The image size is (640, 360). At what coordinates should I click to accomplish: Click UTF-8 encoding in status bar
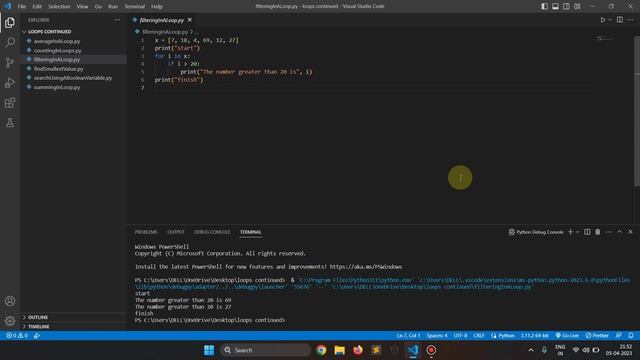click(x=460, y=336)
